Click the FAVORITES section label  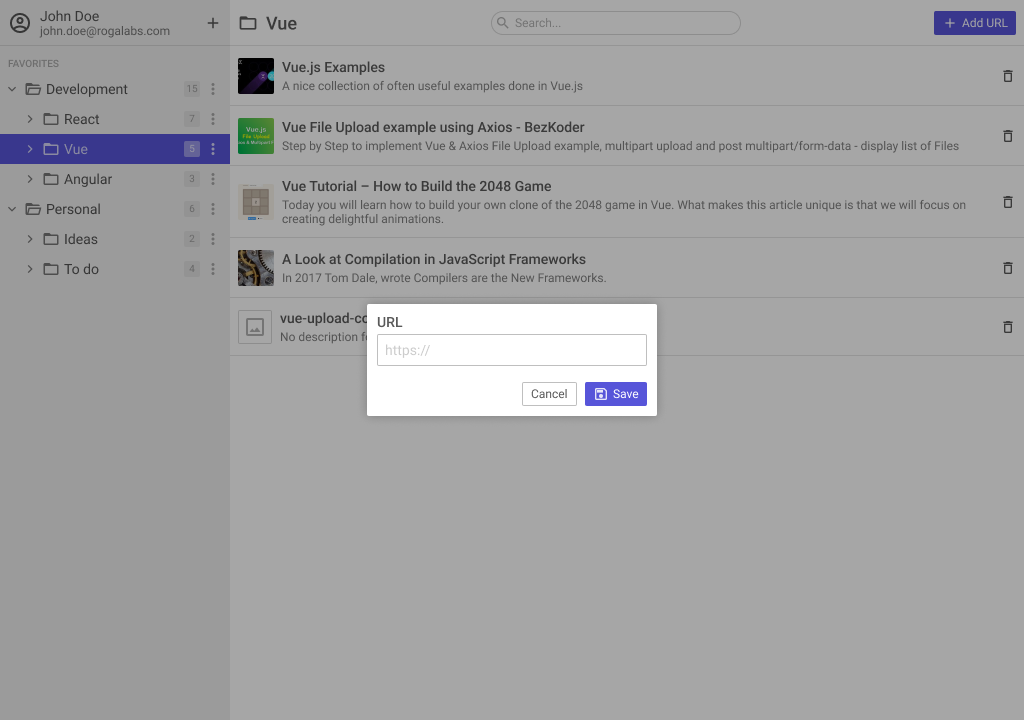(33, 63)
